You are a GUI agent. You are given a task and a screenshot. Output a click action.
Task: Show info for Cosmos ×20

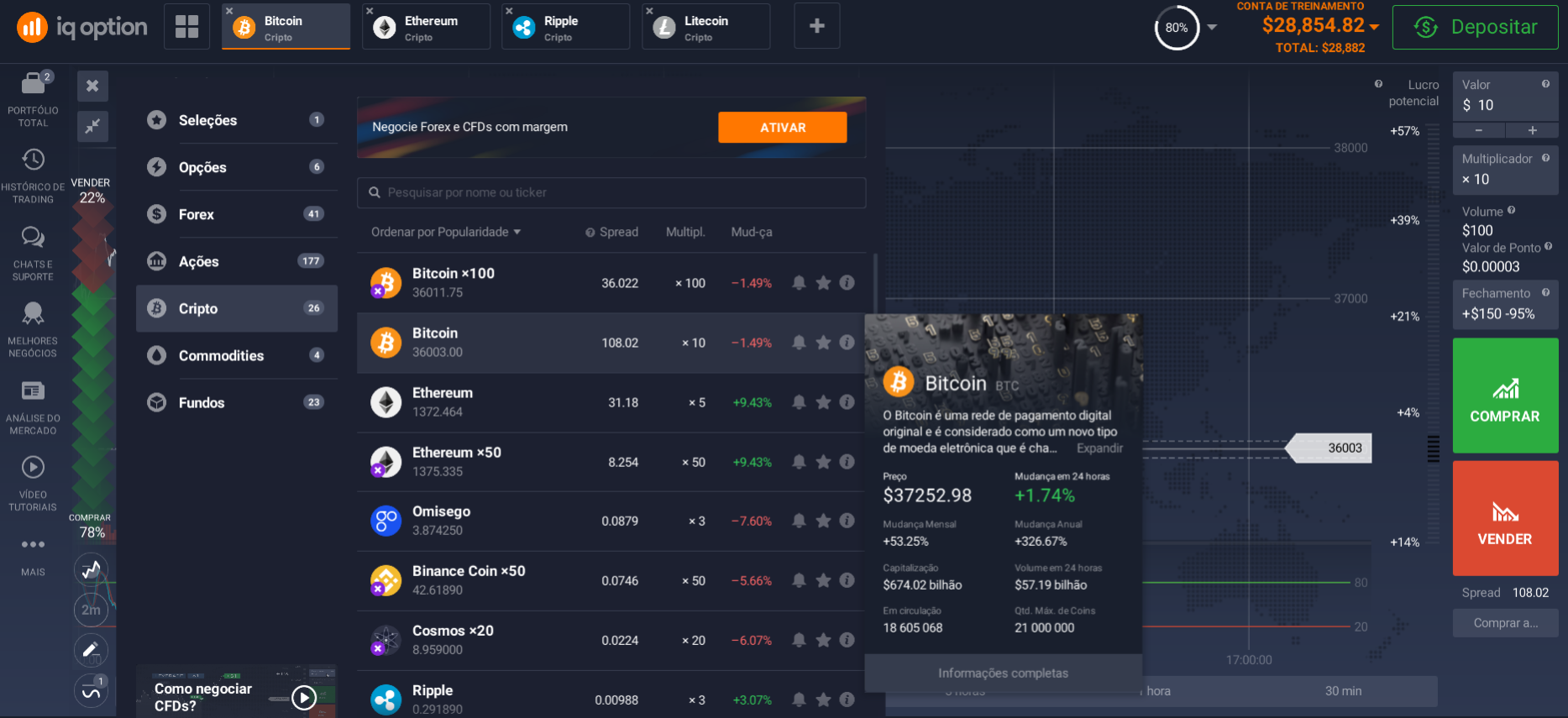[847, 640]
